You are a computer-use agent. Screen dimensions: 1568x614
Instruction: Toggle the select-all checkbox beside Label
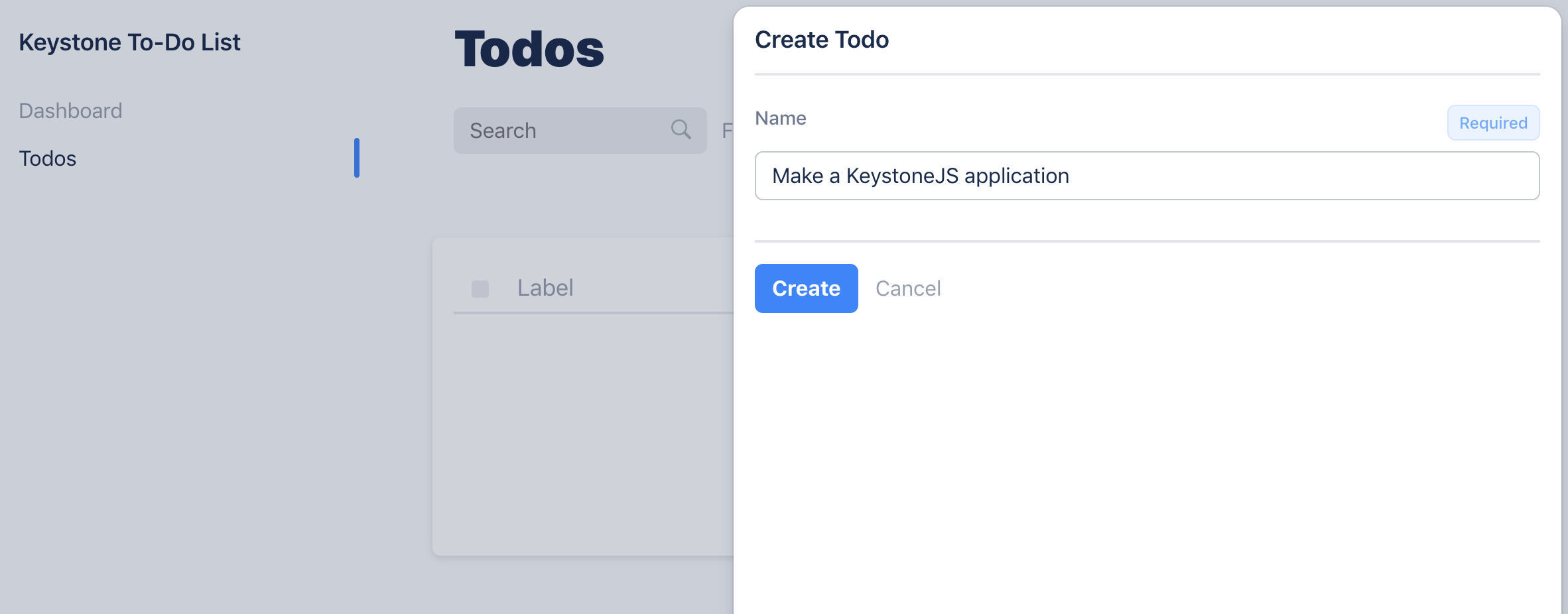(480, 288)
